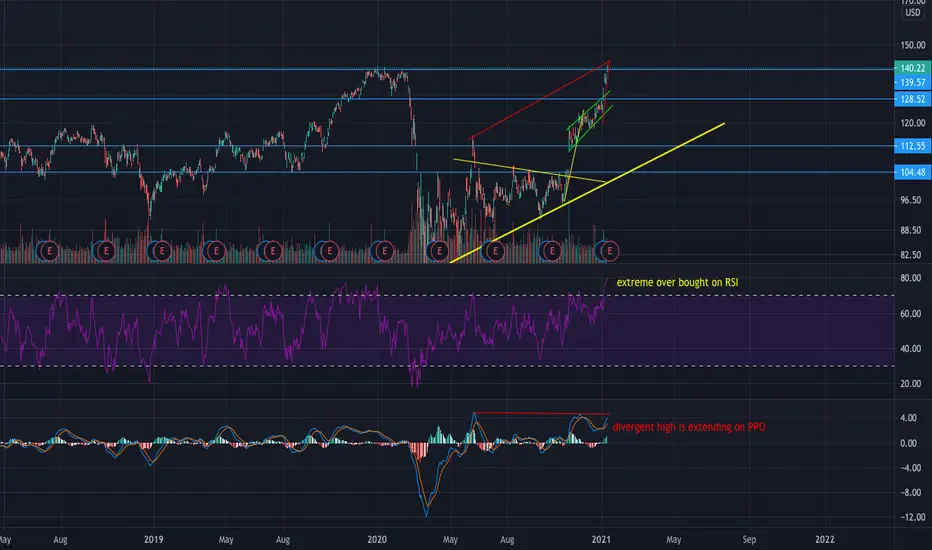Click the Sep label on time axis

point(749,539)
